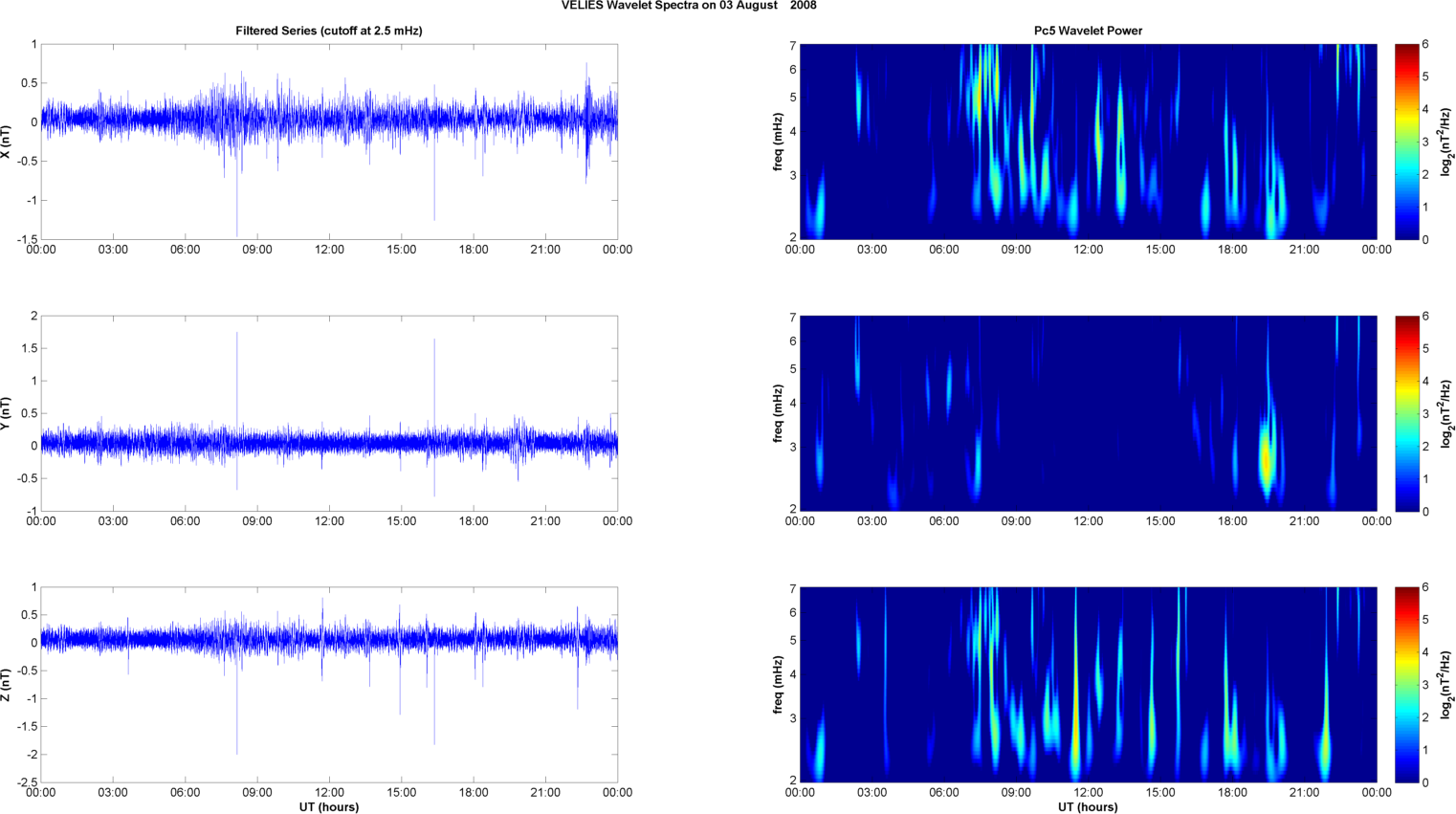Click the -1.5 tick on the X (nT) axis
Screen dimensions: 1456x814
click(x=26, y=239)
